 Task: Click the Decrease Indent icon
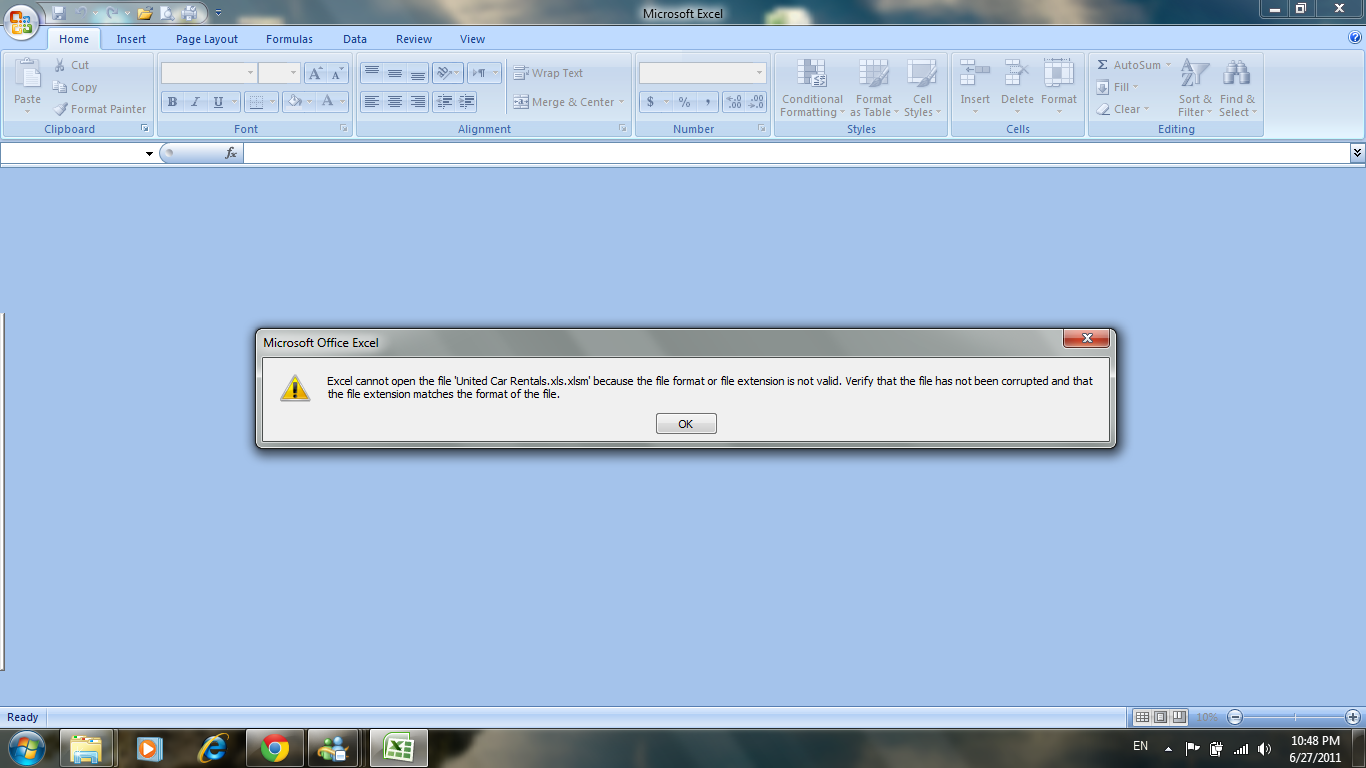[x=444, y=102]
